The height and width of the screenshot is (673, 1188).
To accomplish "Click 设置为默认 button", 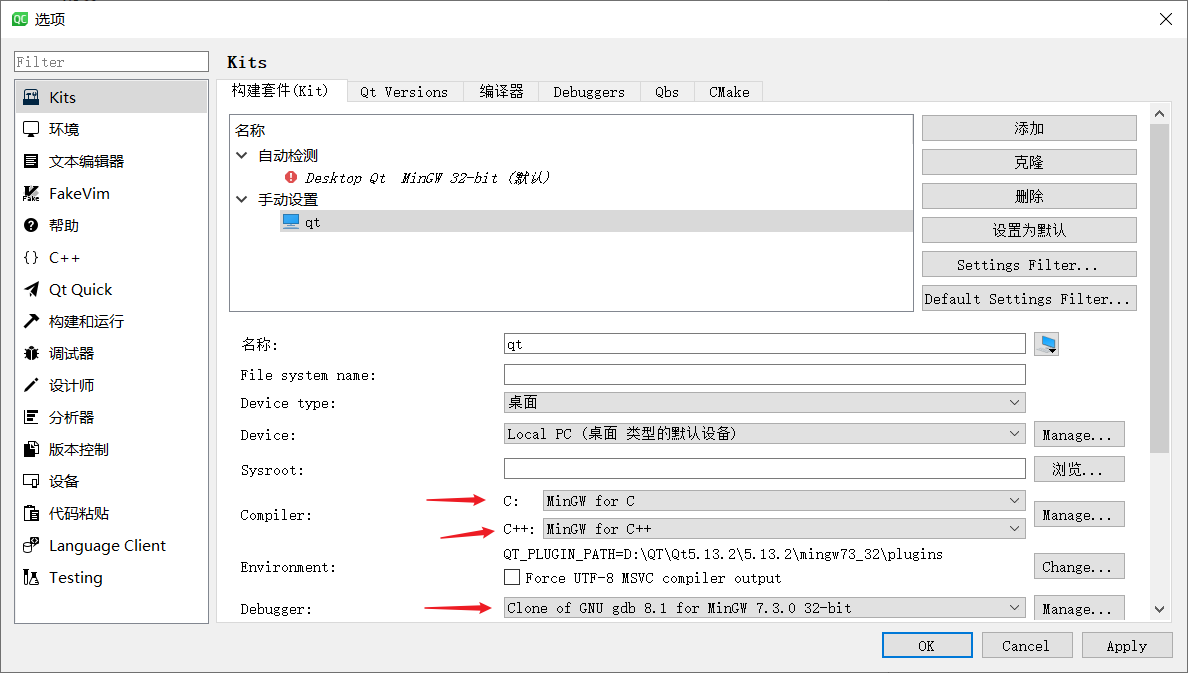I will point(1029,230).
